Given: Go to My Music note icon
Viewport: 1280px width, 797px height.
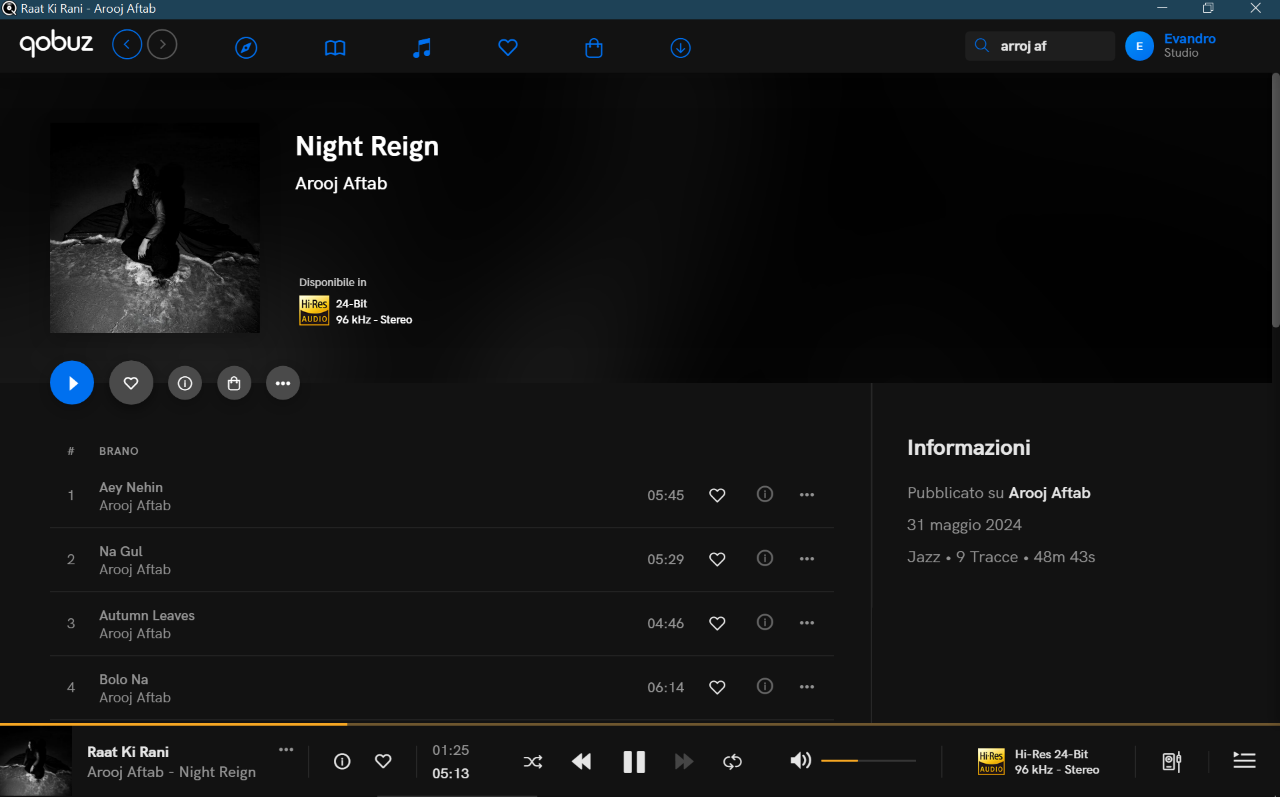Looking at the screenshot, I should [422, 48].
